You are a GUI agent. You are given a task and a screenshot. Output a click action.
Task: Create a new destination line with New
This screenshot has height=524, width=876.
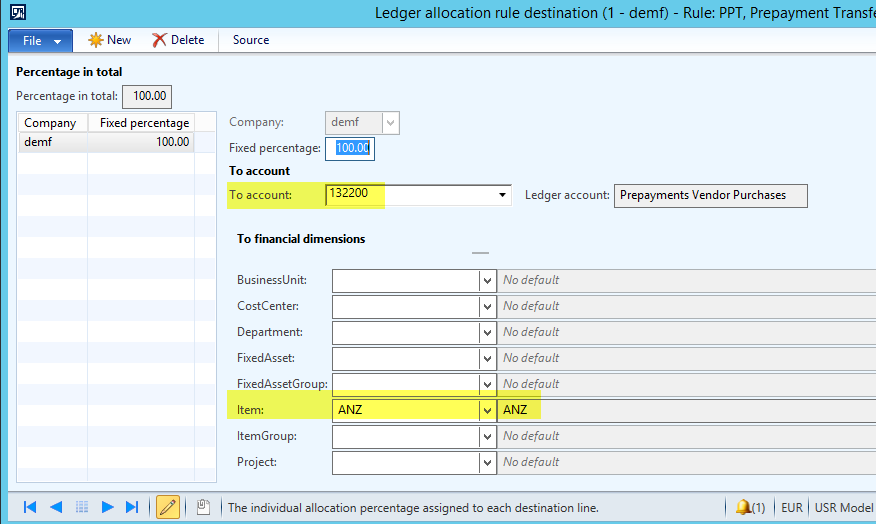(110, 40)
